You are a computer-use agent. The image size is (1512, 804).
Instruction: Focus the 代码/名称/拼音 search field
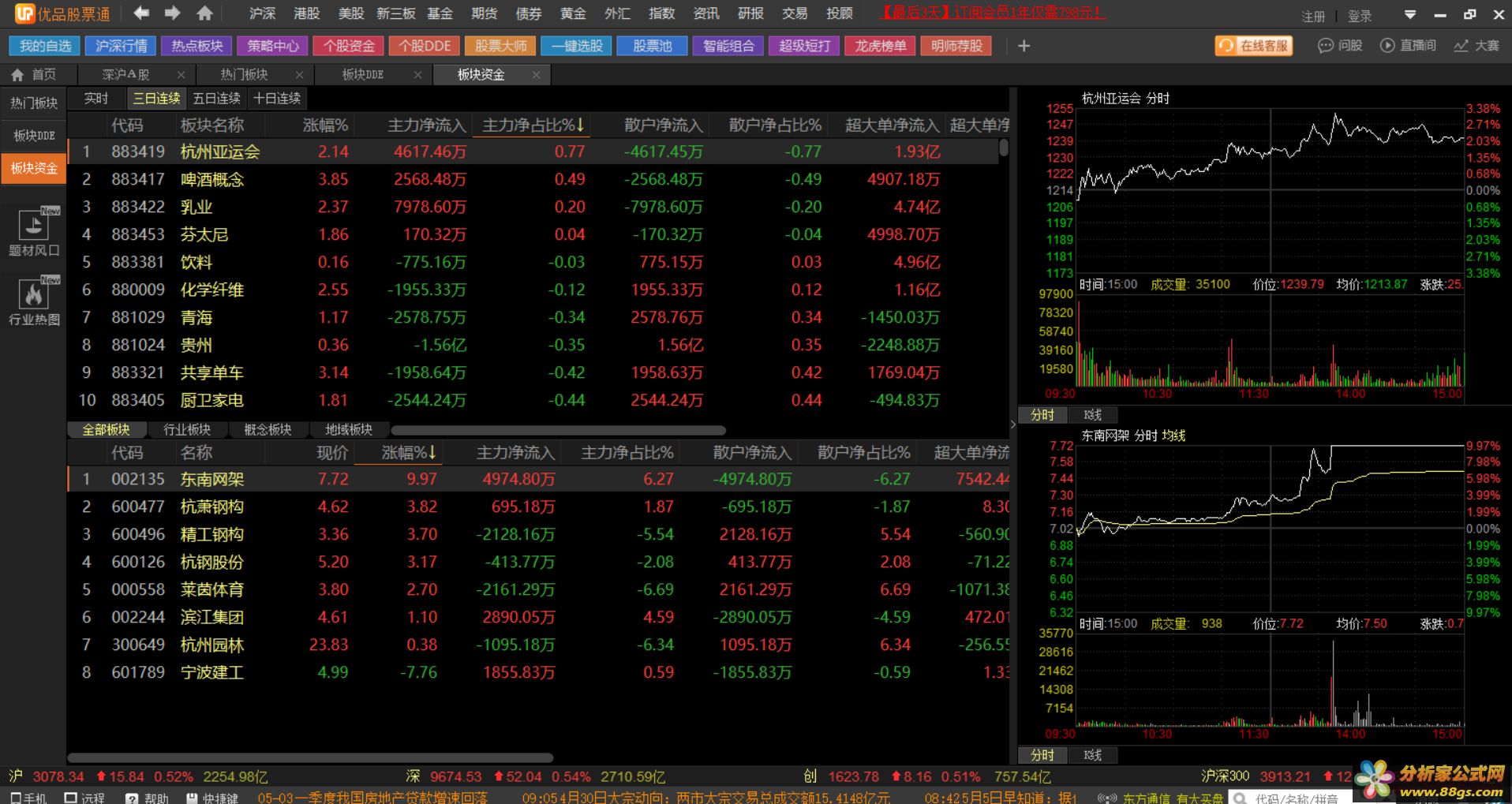[1294, 798]
